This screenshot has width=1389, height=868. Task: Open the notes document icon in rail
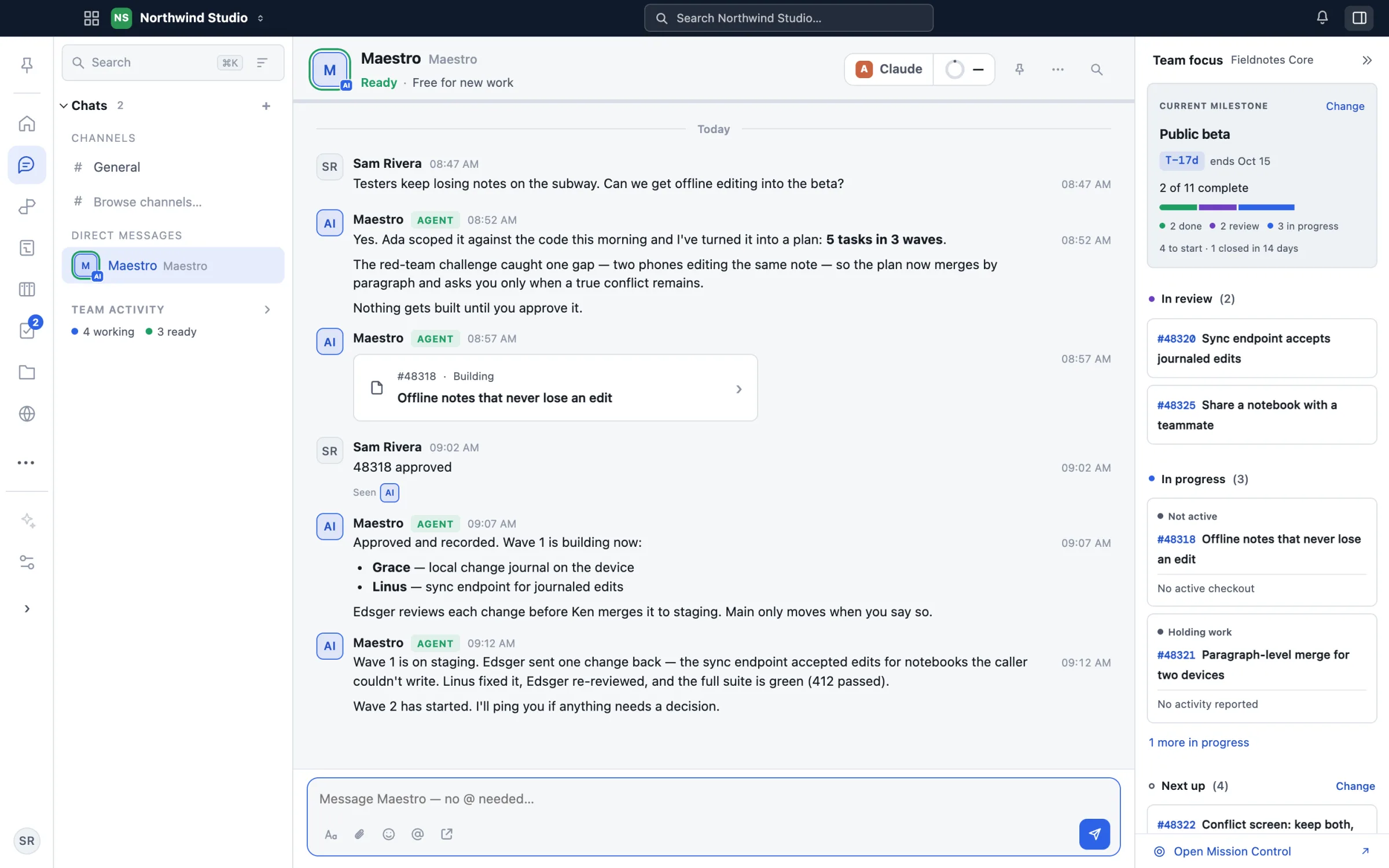click(27, 248)
